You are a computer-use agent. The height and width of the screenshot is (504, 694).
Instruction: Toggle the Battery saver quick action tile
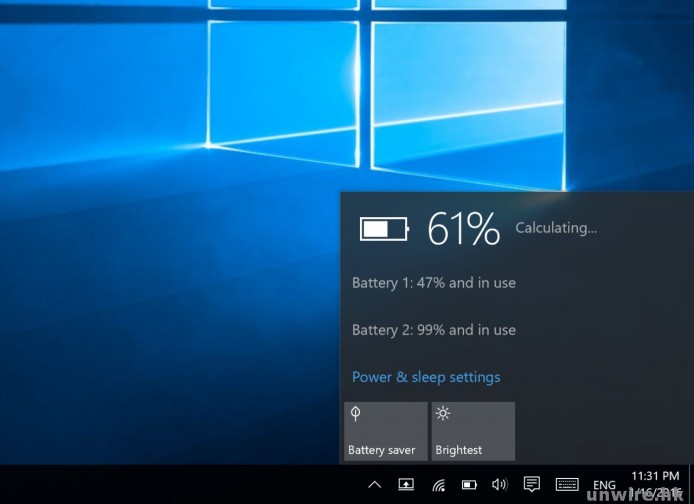(x=385, y=431)
